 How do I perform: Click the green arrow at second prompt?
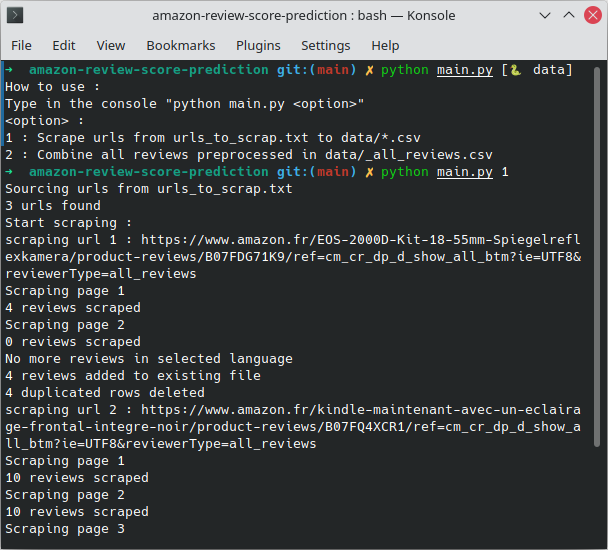tap(9, 172)
